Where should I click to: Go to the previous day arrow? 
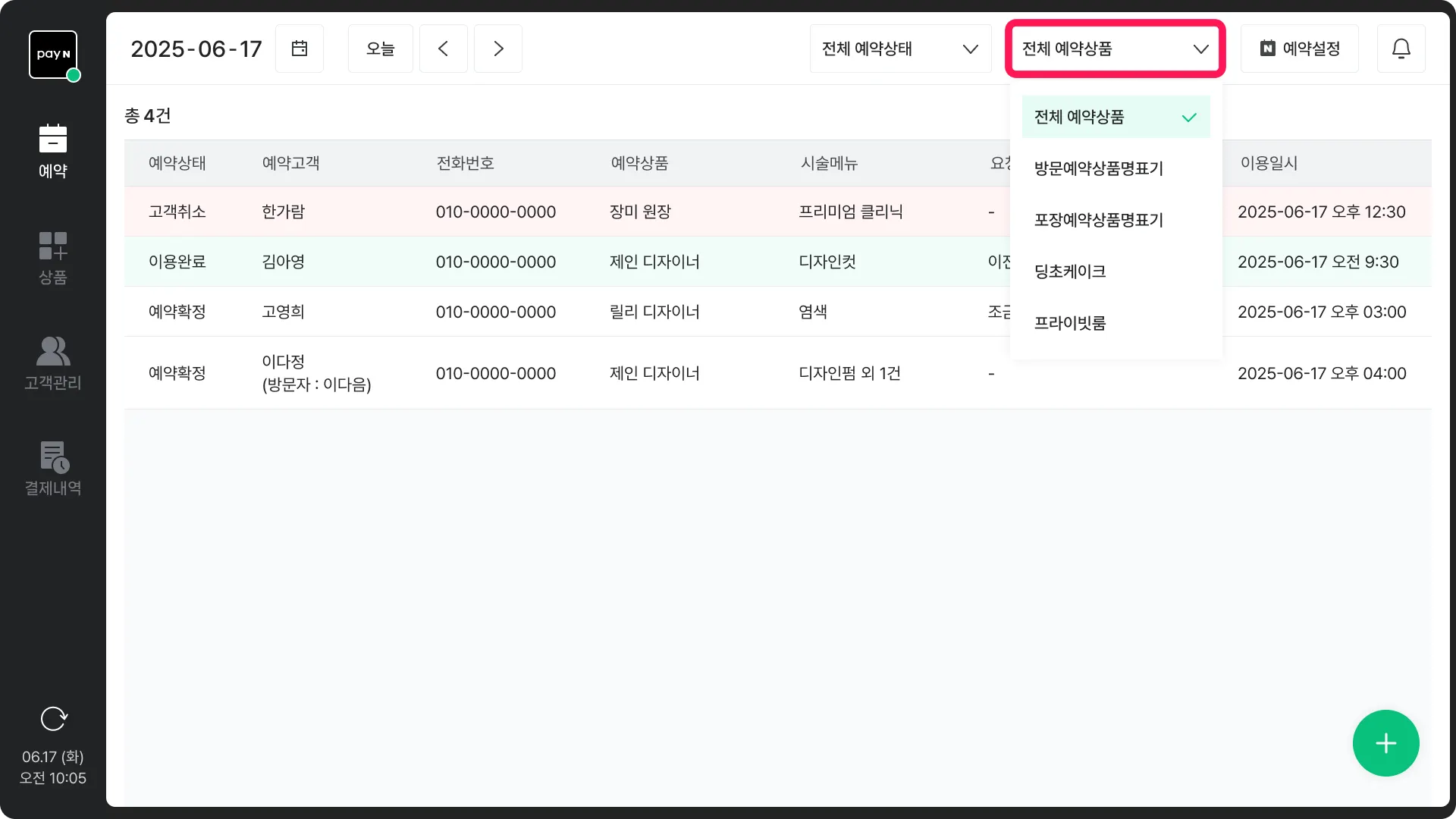pyautogui.click(x=444, y=49)
